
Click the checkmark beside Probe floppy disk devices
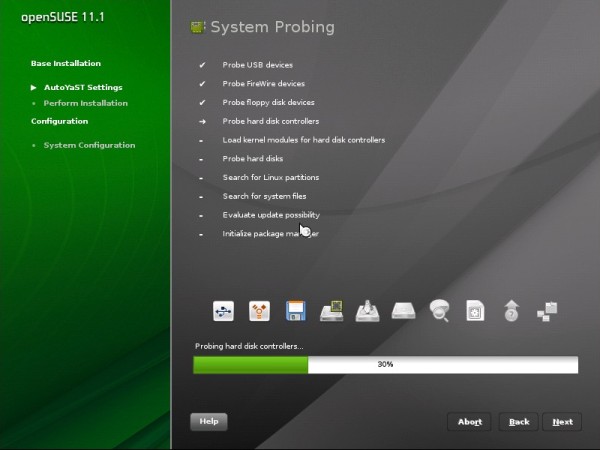click(x=202, y=103)
